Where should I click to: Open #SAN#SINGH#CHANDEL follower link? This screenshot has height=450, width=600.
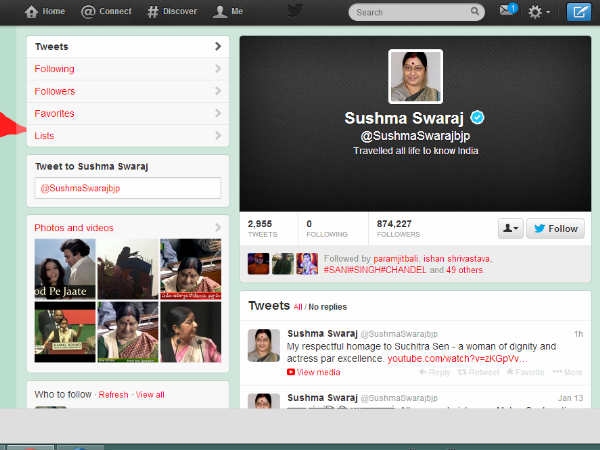[375, 270]
